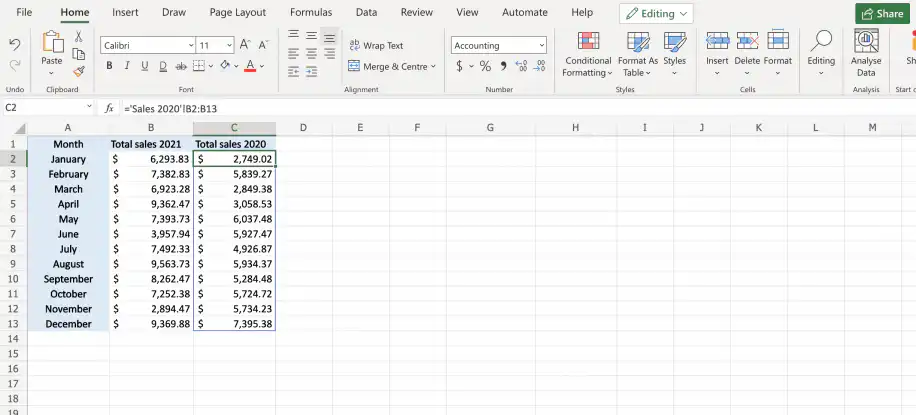Open the Name Box dropdown arrow
The image size is (916, 415).
click(89, 108)
